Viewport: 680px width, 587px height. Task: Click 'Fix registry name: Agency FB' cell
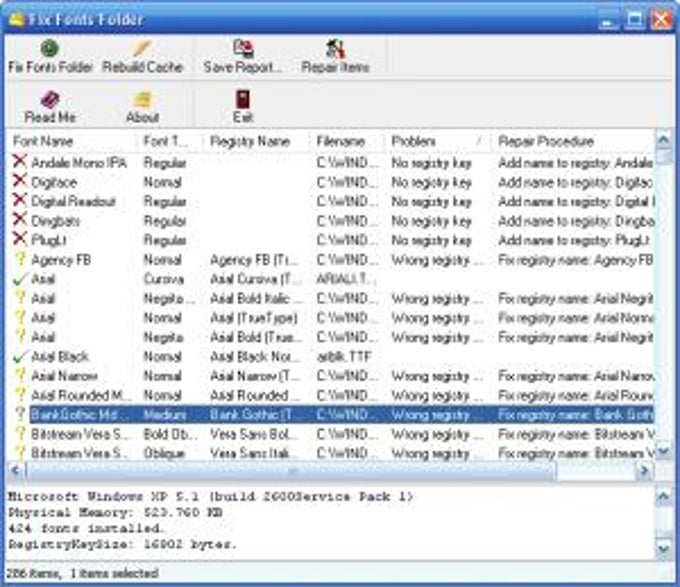pyautogui.click(x=575, y=260)
